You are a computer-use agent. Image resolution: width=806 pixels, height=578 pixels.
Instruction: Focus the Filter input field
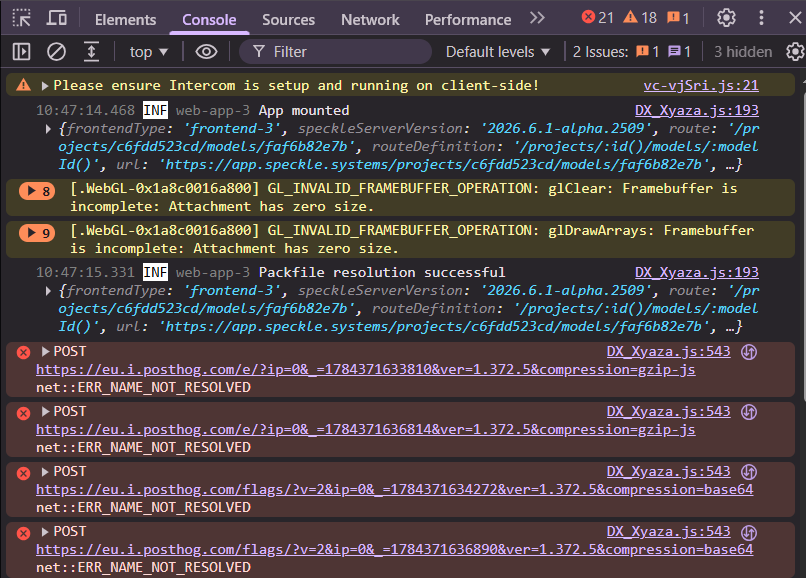click(336, 51)
